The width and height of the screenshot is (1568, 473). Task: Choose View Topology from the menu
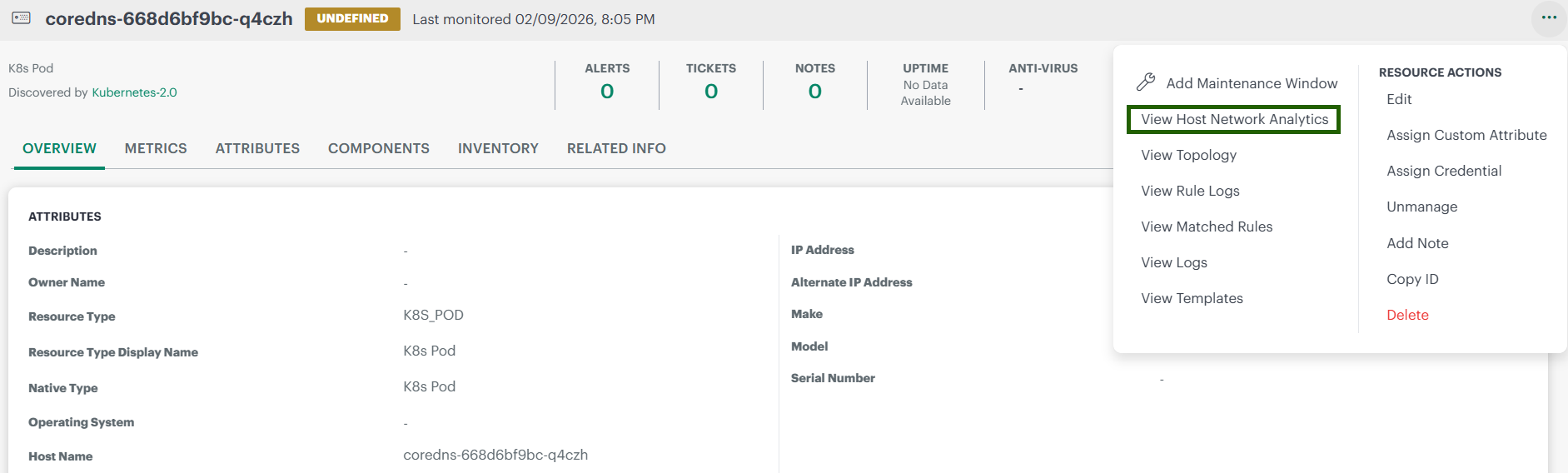click(x=1188, y=155)
